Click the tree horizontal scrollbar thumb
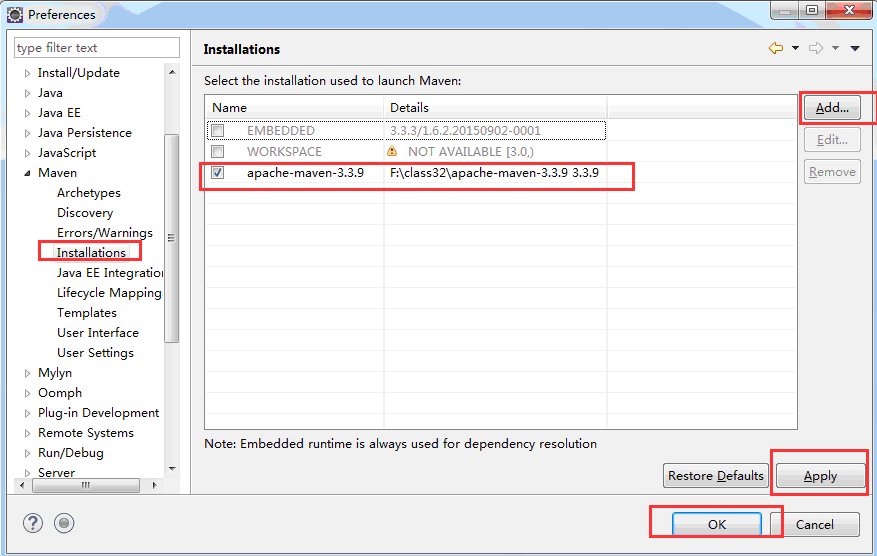 [x=86, y=485]
